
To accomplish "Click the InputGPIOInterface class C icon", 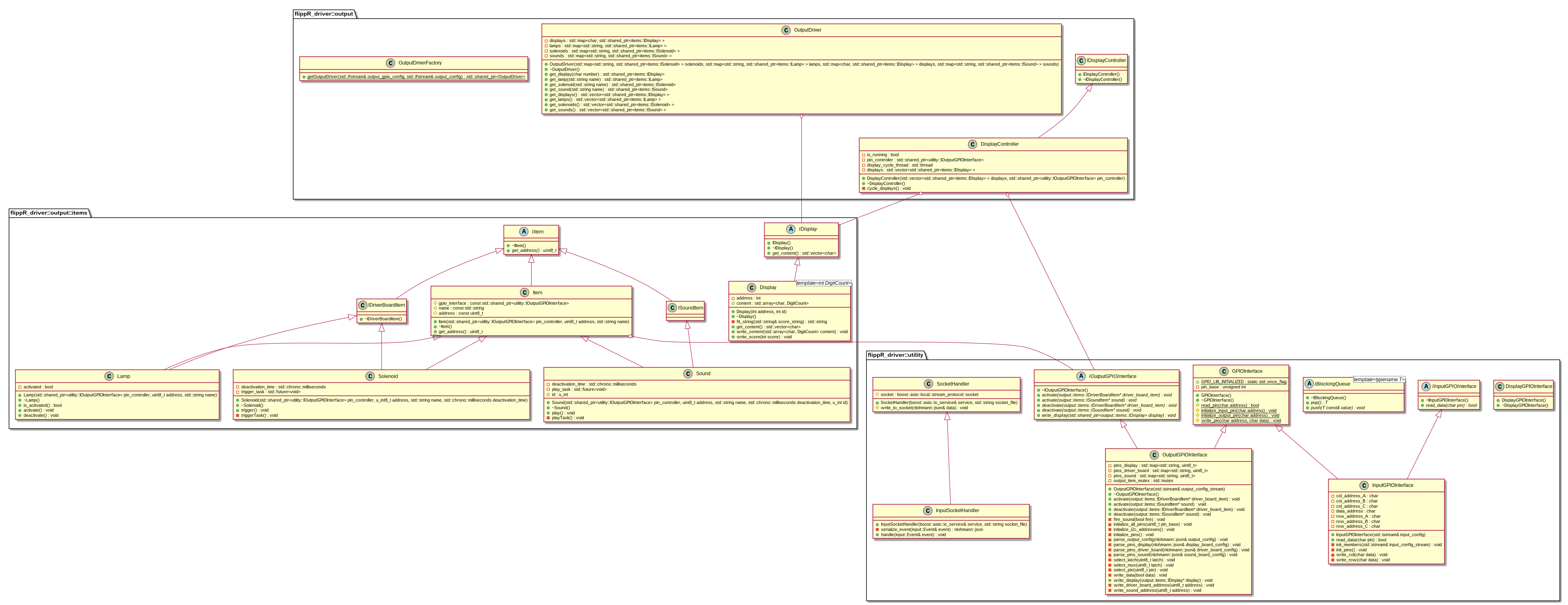I will [1364, 485].
